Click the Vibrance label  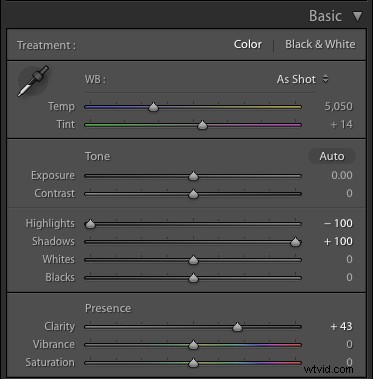pos(54,344)
